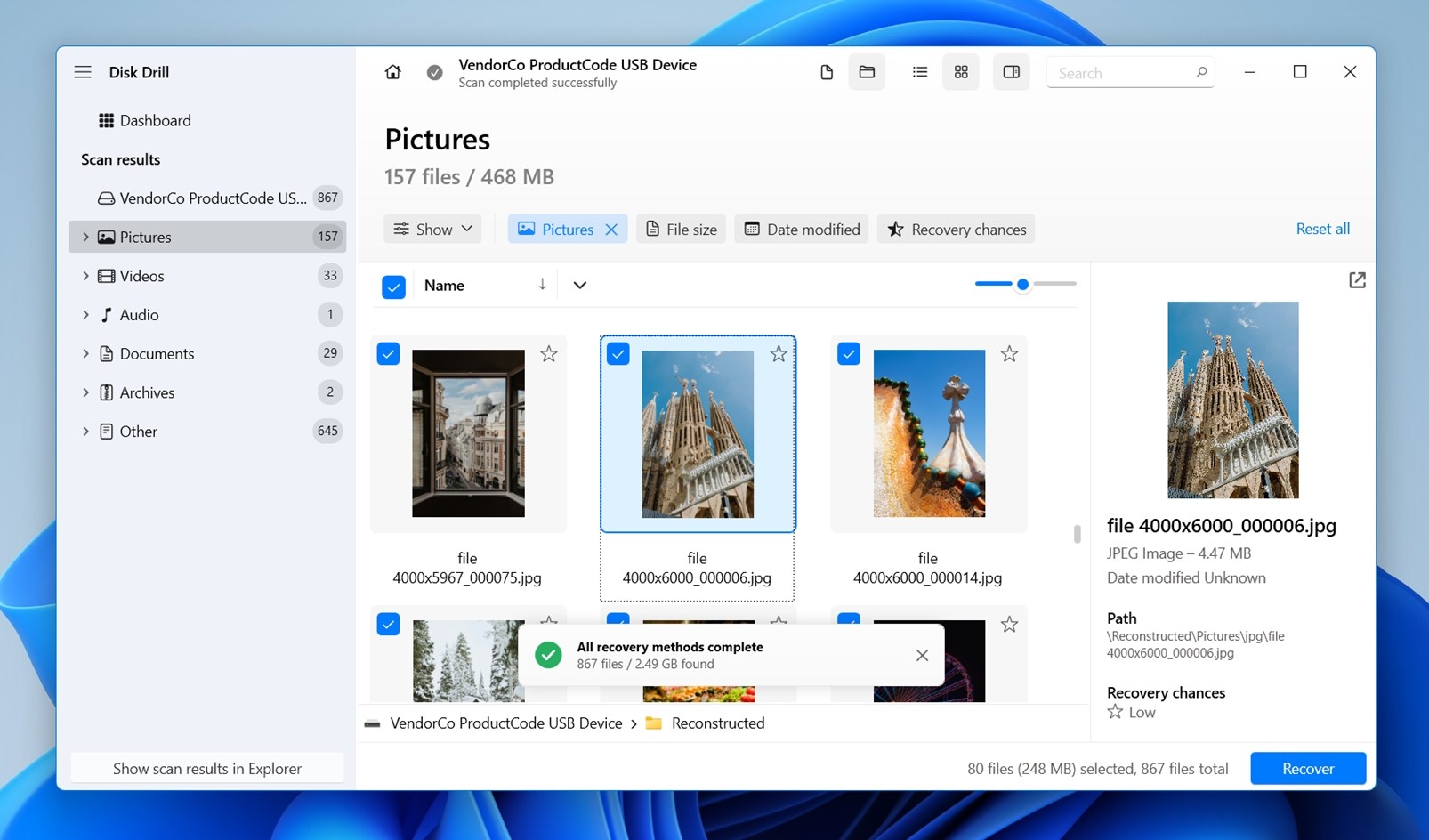Select Archives category in sidebar
The width and height of the screenshot is (1429, 840).
207,392
